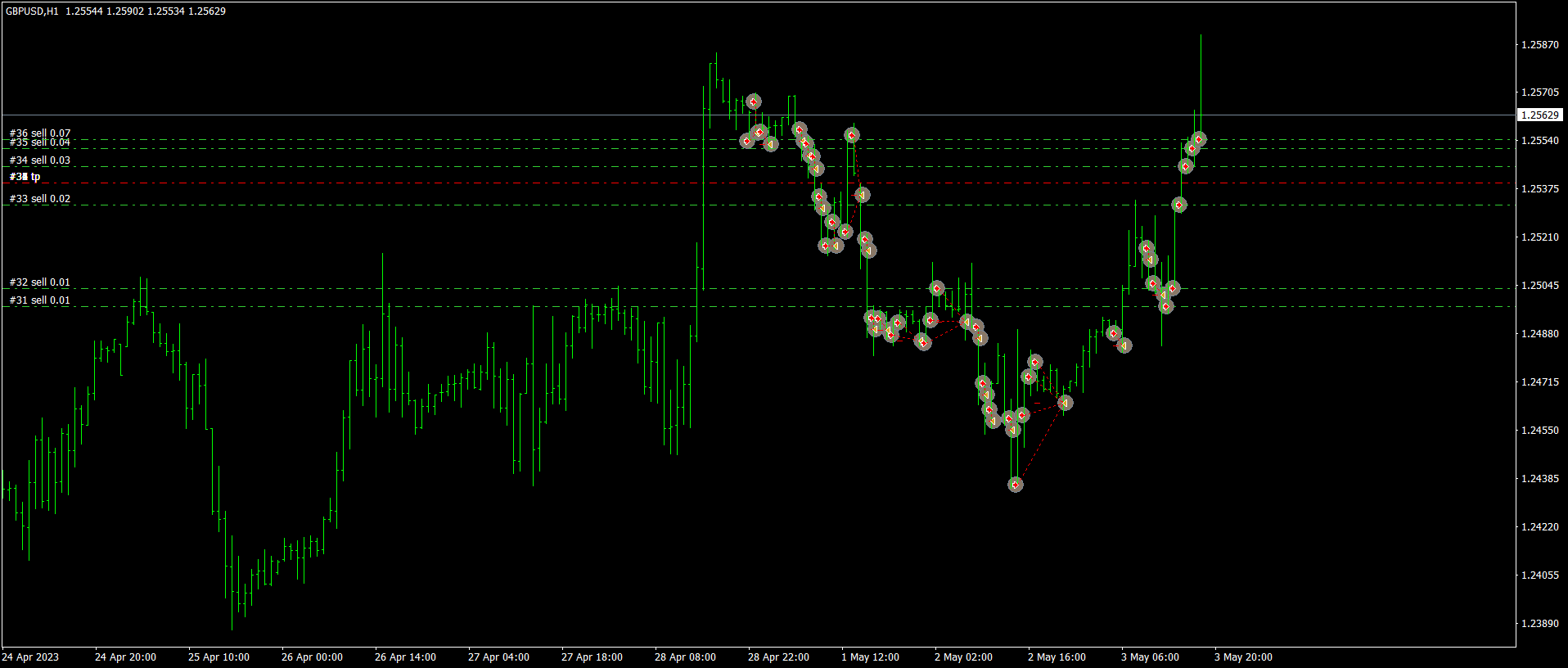
Task: Click the highlighted current price tag 1.25629
Action: pyautogui.click(x=1540, y=115)
